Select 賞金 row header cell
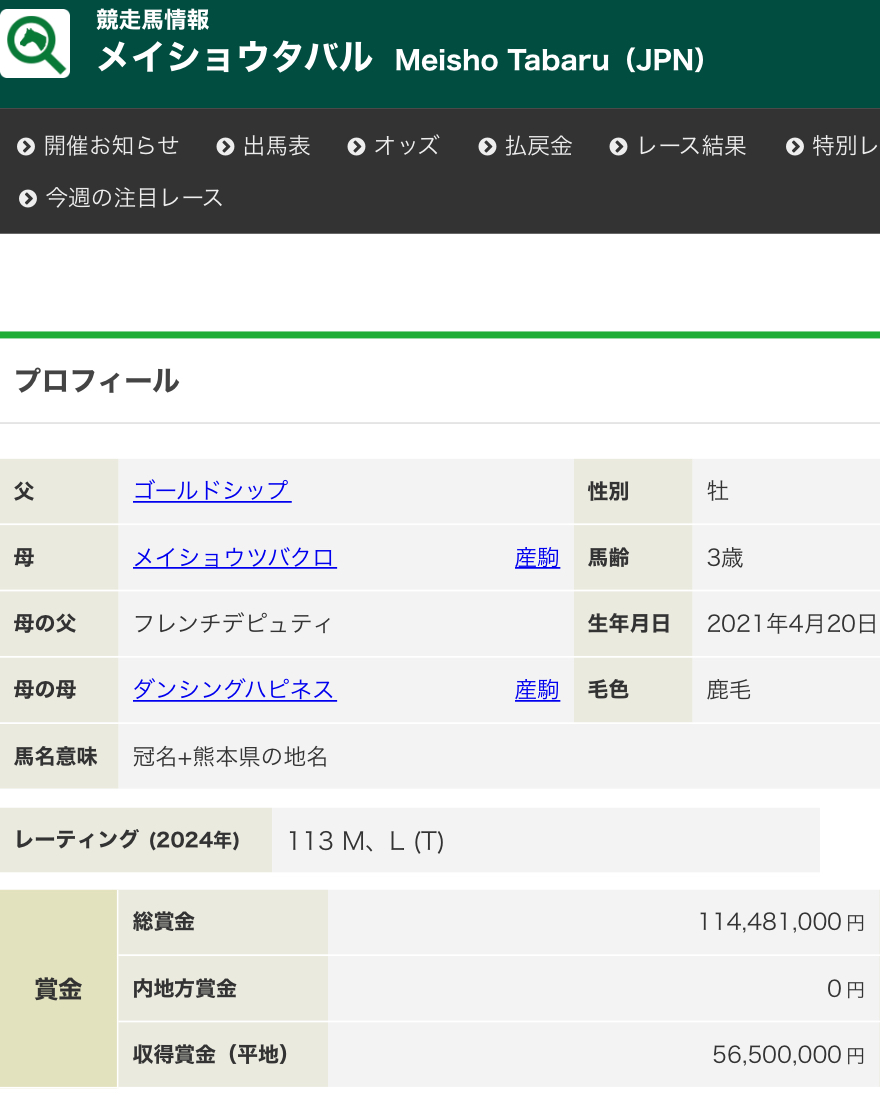This screenshot has width=880, height=1097. 59,989
